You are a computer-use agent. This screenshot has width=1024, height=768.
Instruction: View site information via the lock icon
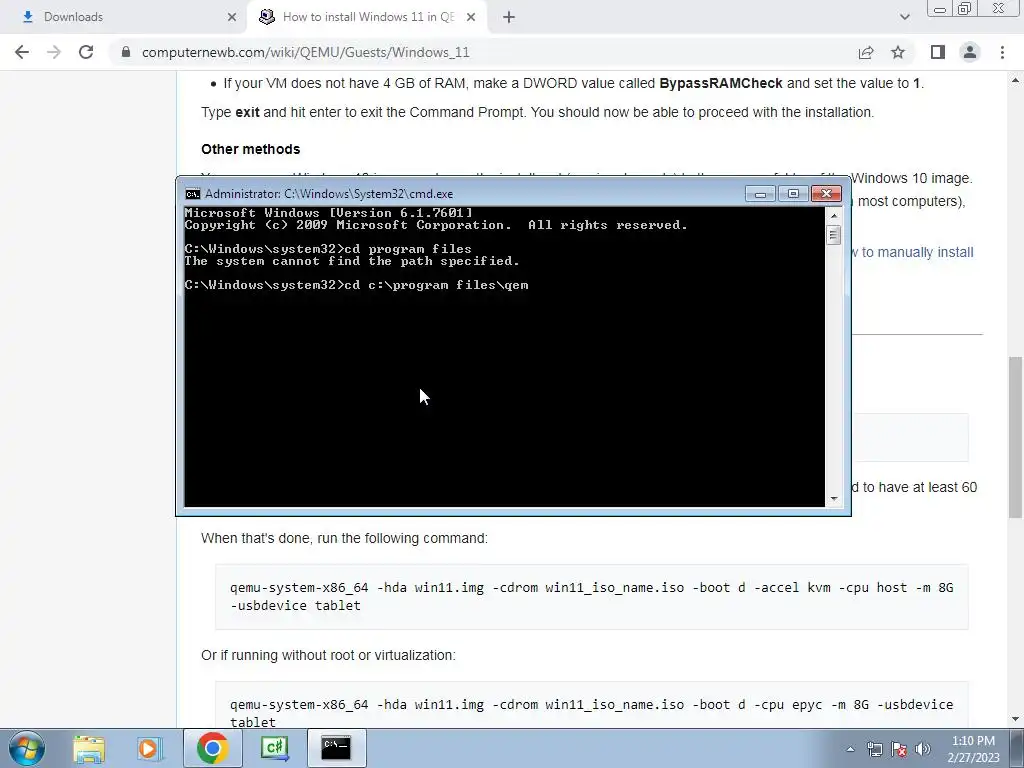(x=125, y=52)
